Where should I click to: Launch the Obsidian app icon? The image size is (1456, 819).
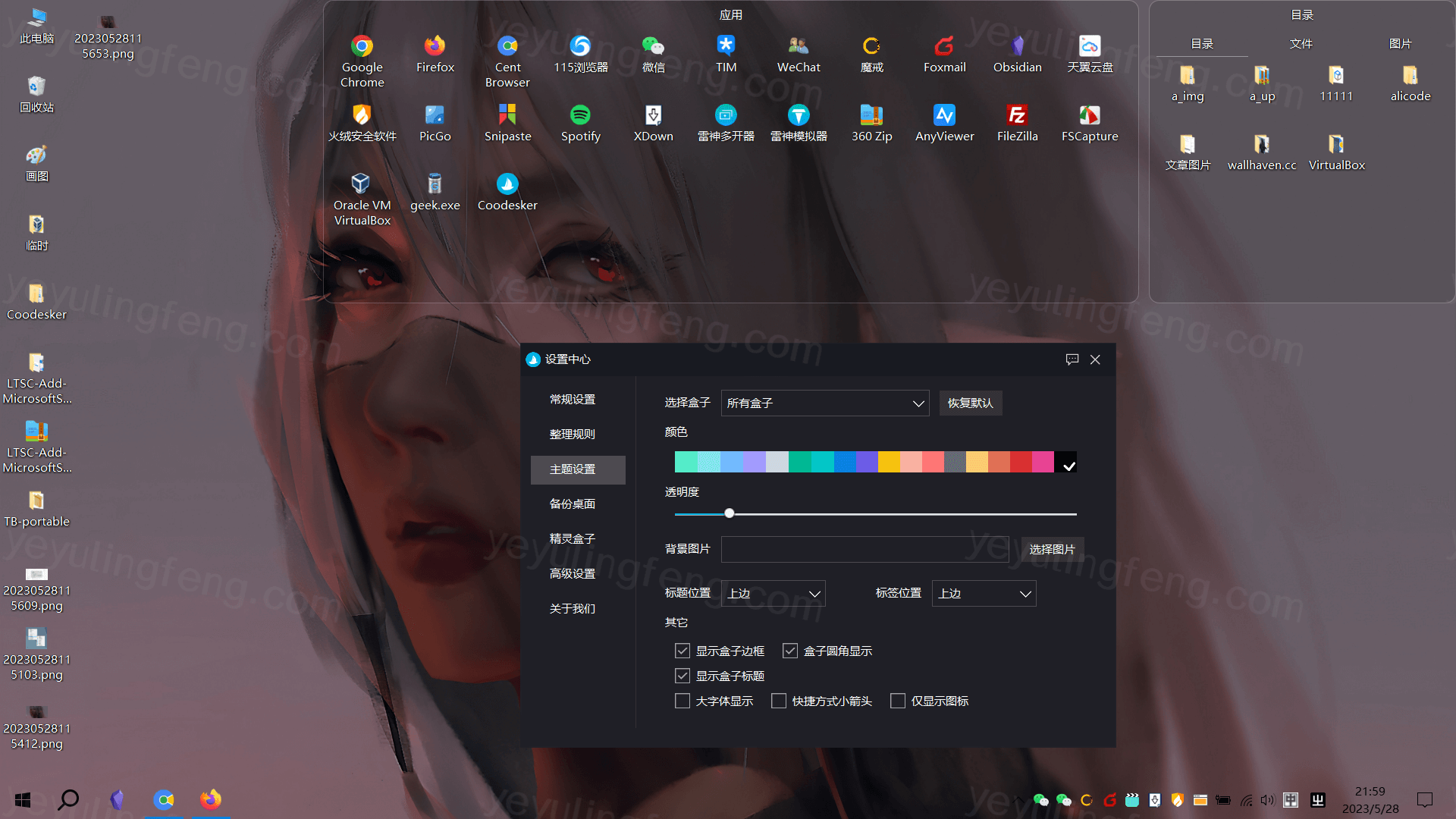click(1017, 47)
